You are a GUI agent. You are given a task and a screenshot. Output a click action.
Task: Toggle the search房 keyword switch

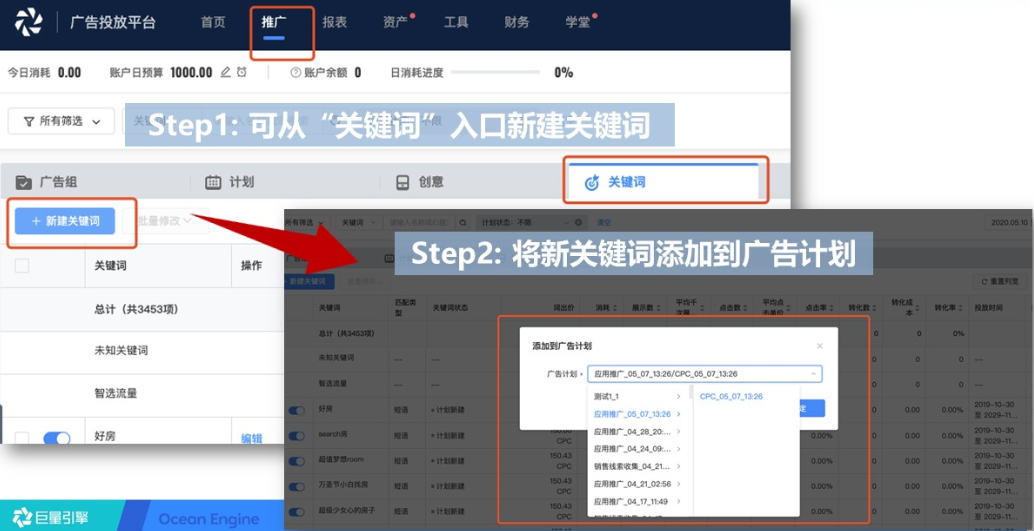coord(297,436)
